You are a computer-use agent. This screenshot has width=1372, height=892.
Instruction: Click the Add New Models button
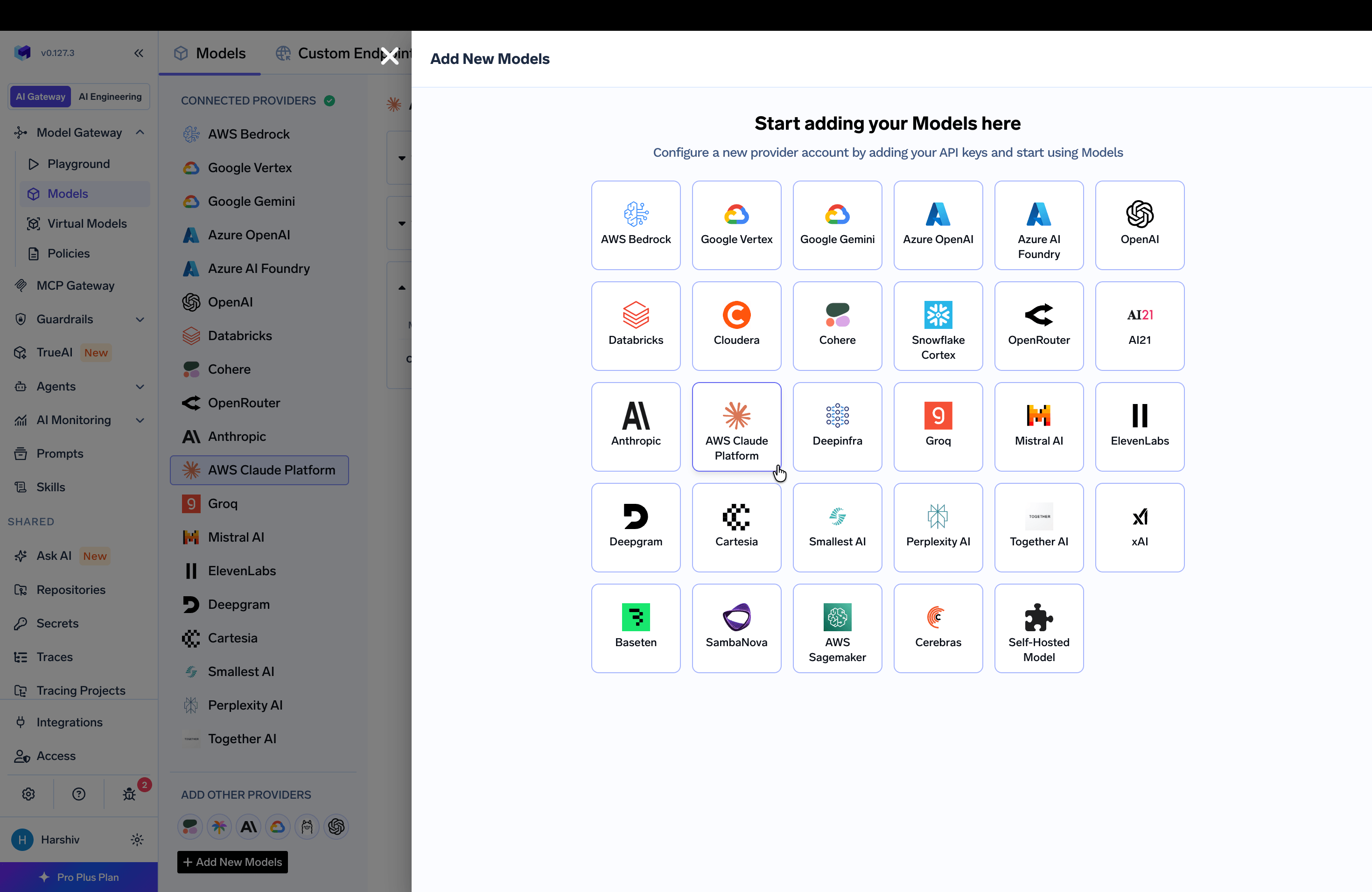[x=232, y=862]
